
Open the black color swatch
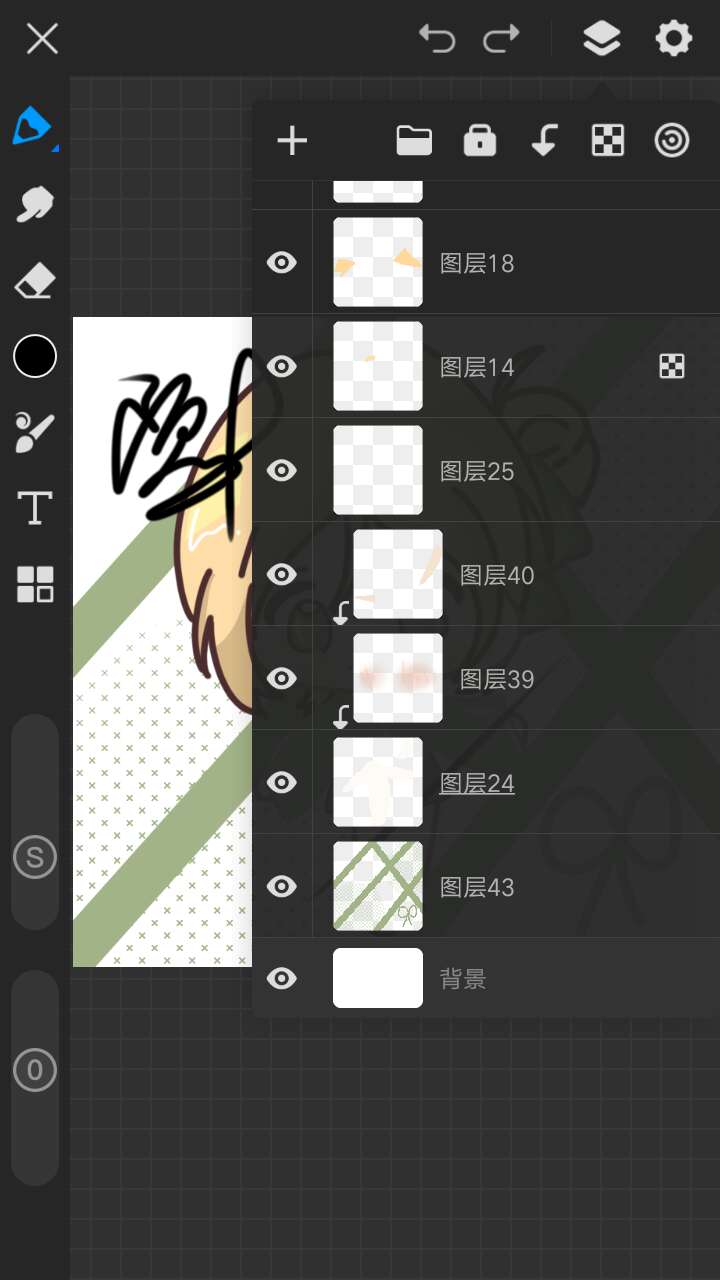pyautogui.click(x=34, y=356)
